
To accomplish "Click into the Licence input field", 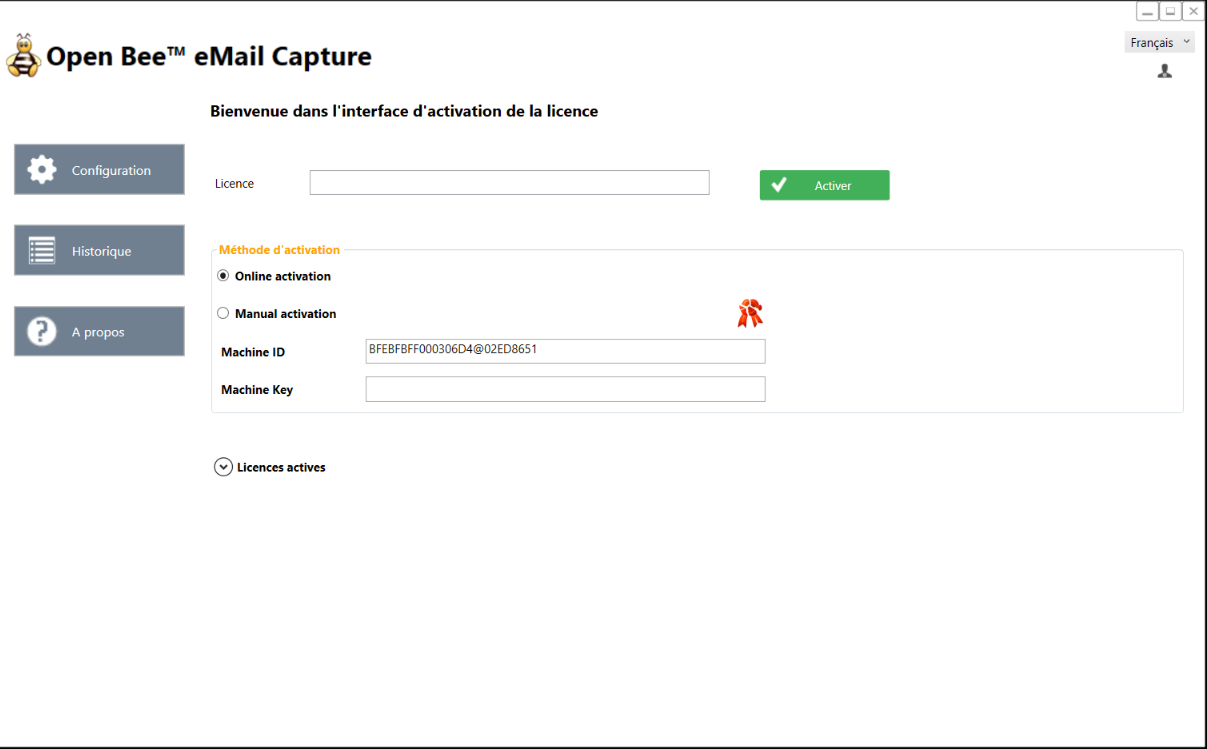I will 509,182.
